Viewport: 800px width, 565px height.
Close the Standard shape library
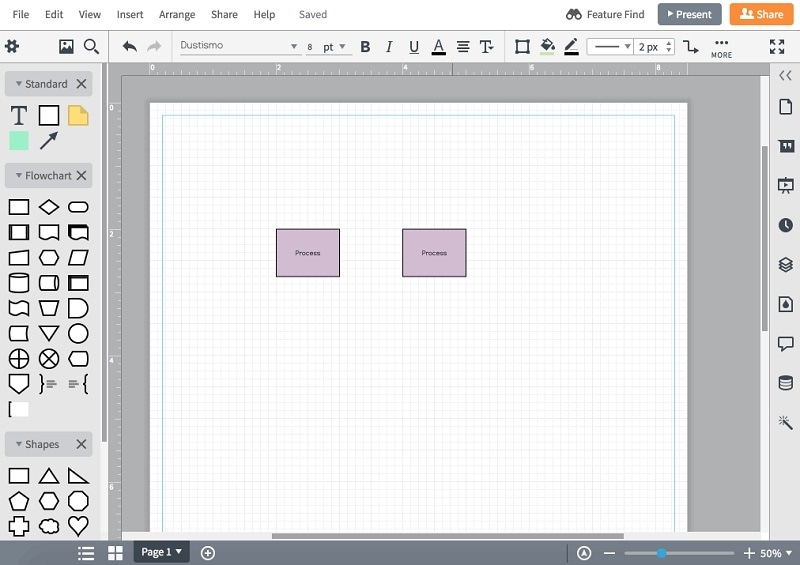click(x=81, y=84)
